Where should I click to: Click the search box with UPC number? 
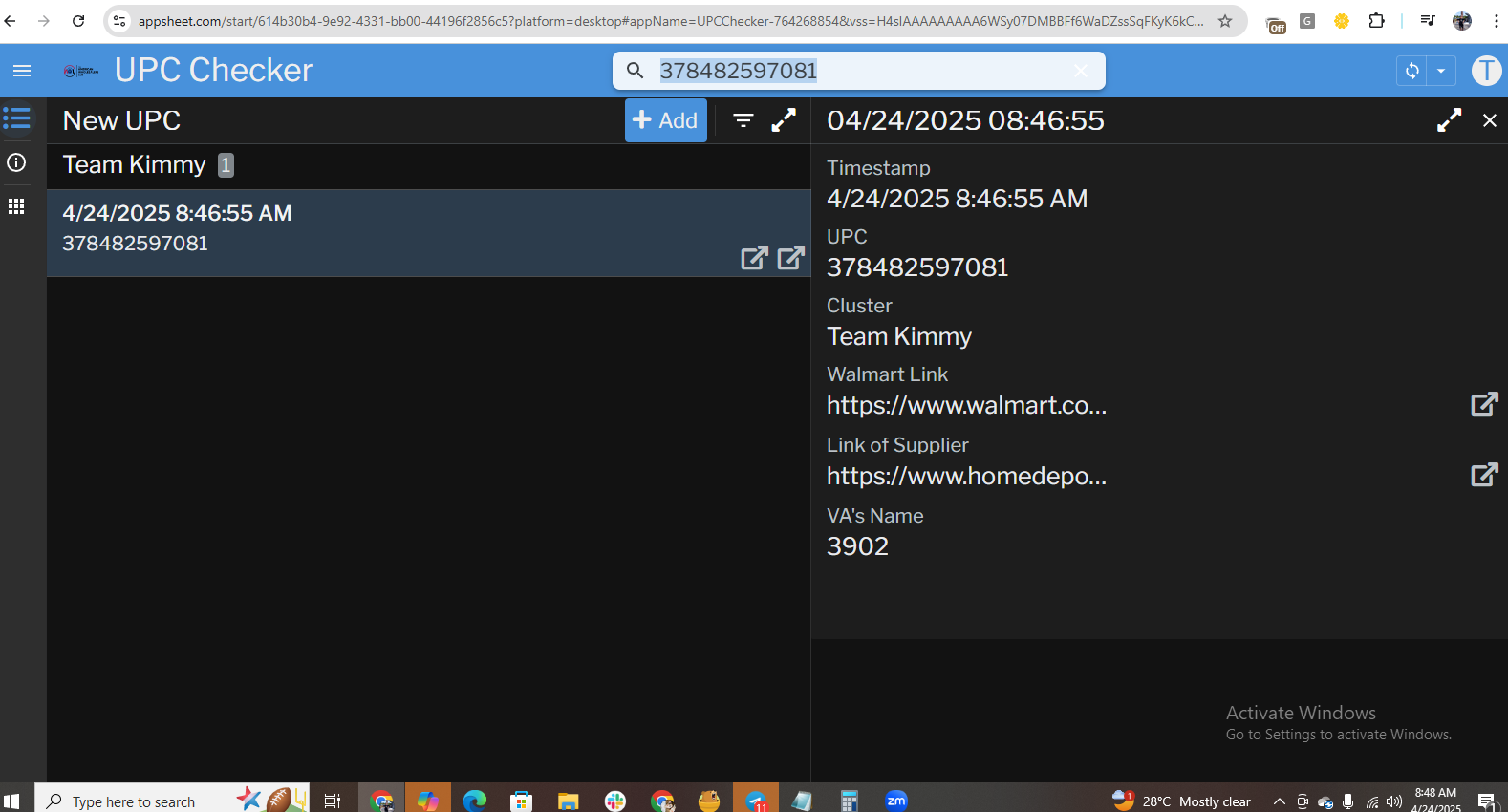tap(860, 71)
